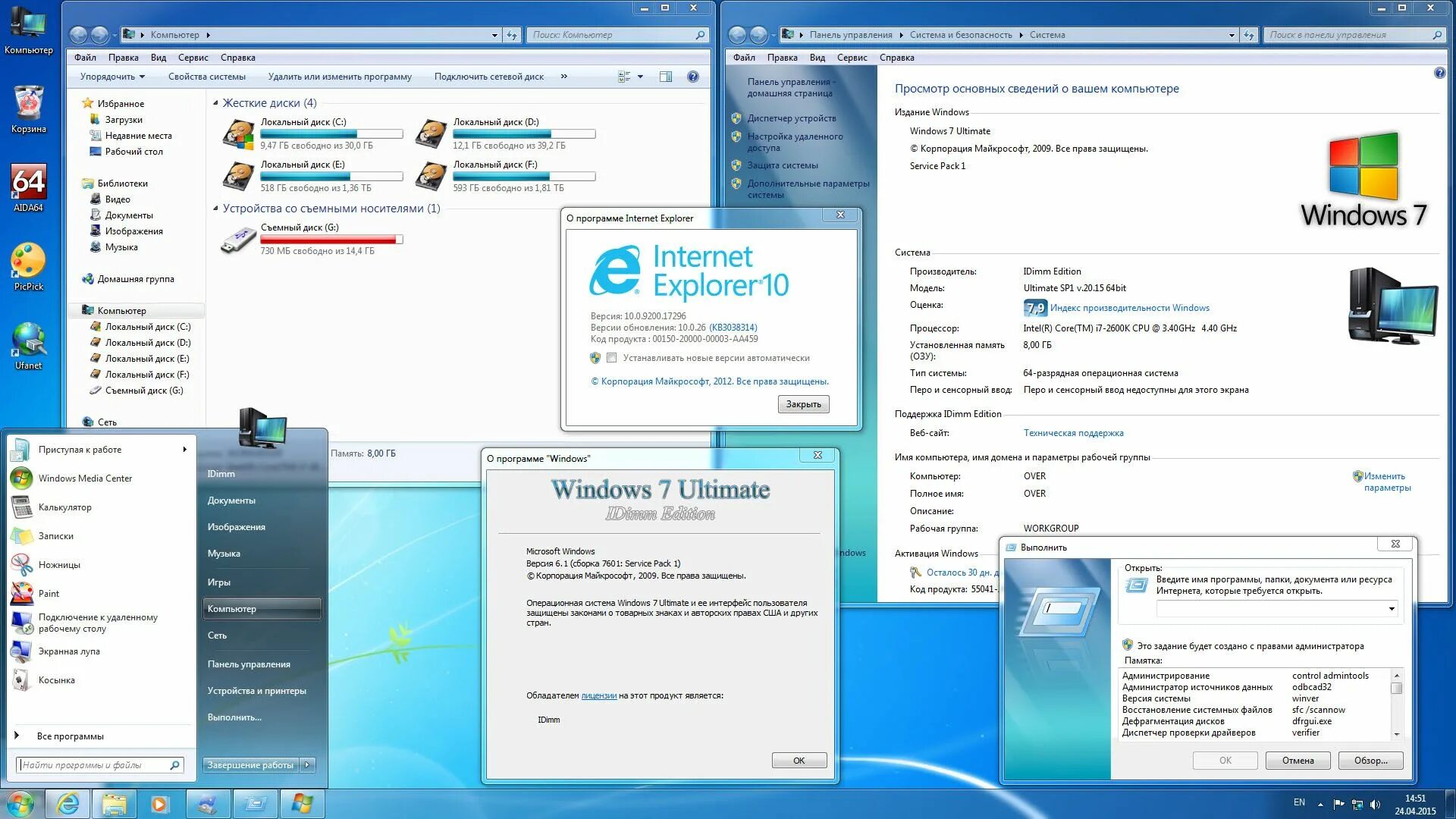This screenshot has height=819, width=1456.
Task: Open the Ufanet desktop icon
Action: 29,346
